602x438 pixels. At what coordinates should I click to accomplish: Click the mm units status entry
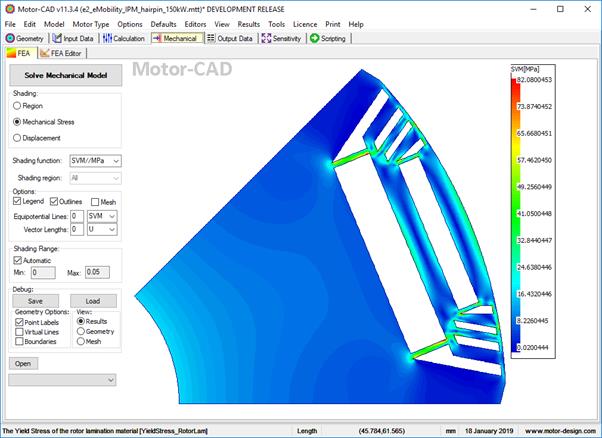pos(451,431)
